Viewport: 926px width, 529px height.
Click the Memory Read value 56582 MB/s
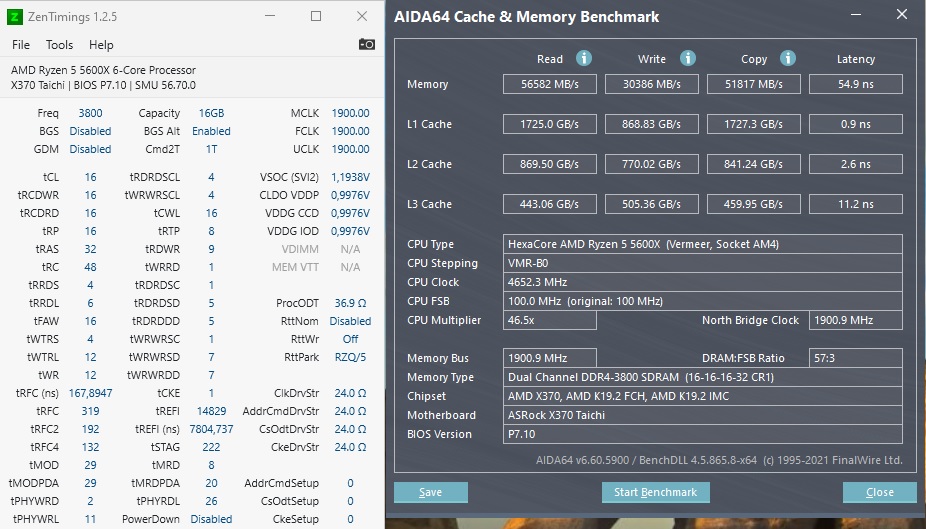coord(550,84)
